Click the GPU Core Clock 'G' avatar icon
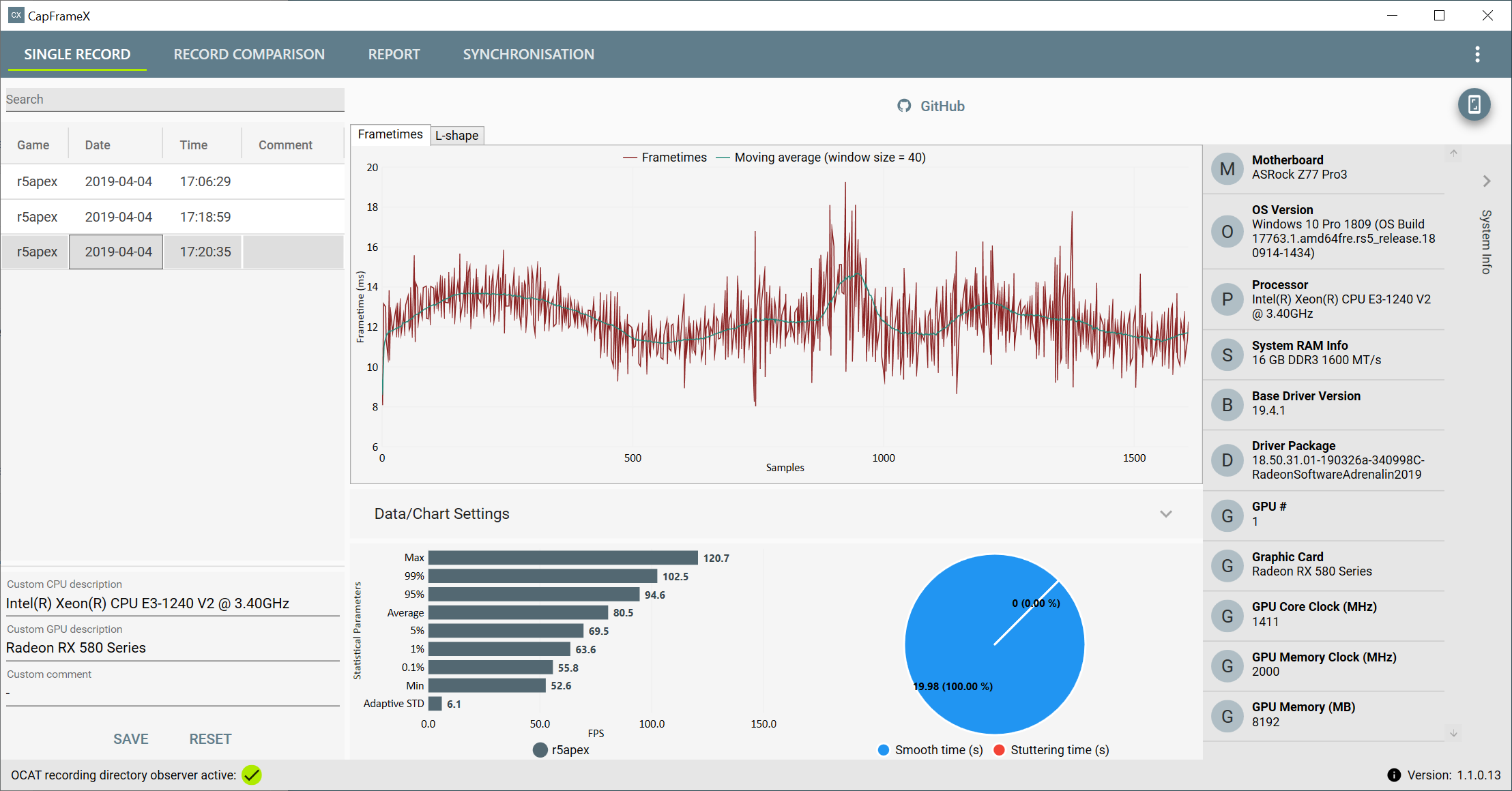Image resolution: width=1512 pixels, height=791 pixels. (1227, 616)
